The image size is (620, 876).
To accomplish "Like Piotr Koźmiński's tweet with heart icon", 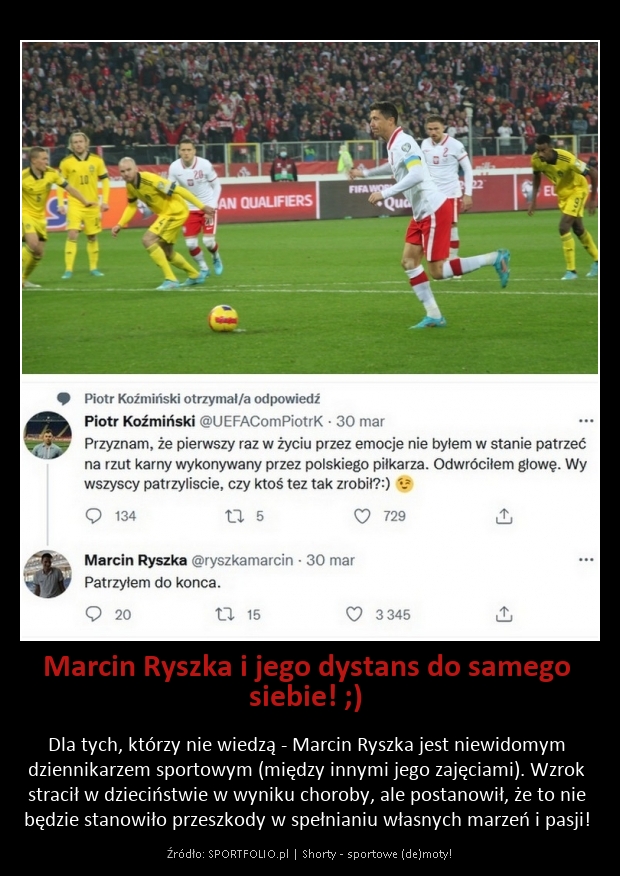I will click(x=363, y=516).
